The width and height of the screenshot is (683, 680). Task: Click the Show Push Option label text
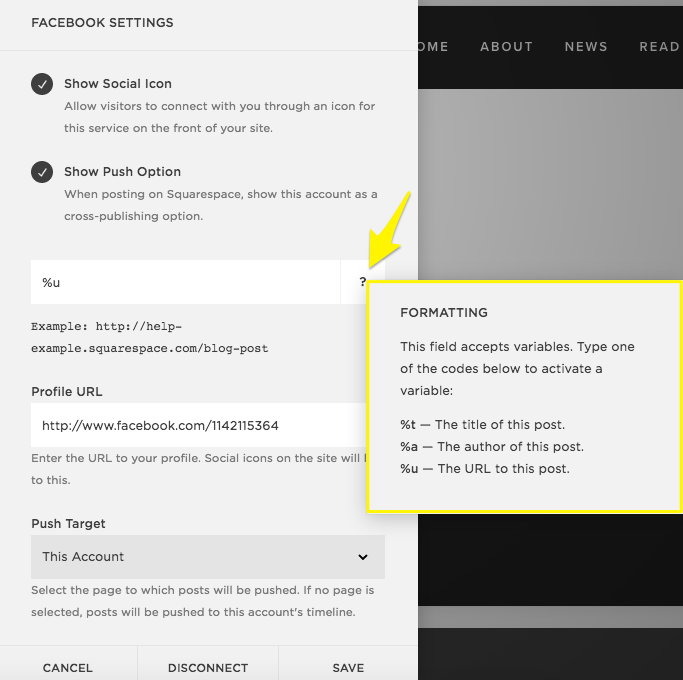(x=122, y=171)
